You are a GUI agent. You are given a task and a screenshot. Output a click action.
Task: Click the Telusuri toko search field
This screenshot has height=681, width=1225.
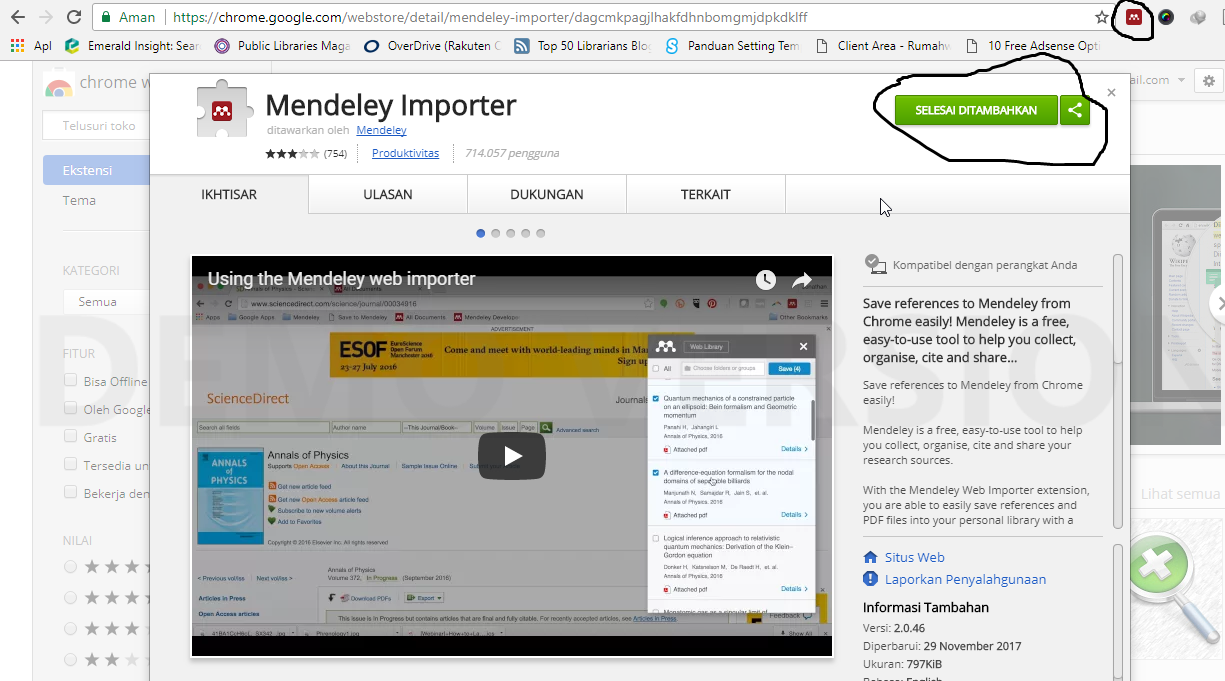[x=96, y=126]
